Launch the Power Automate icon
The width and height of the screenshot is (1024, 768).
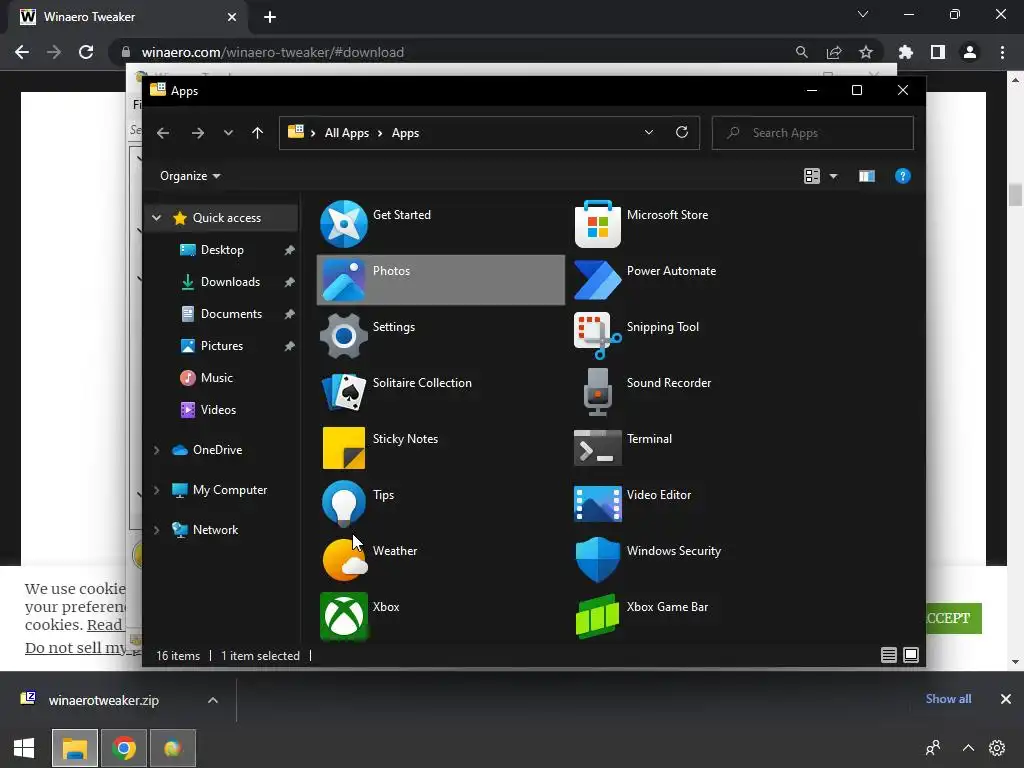[598, 280]
